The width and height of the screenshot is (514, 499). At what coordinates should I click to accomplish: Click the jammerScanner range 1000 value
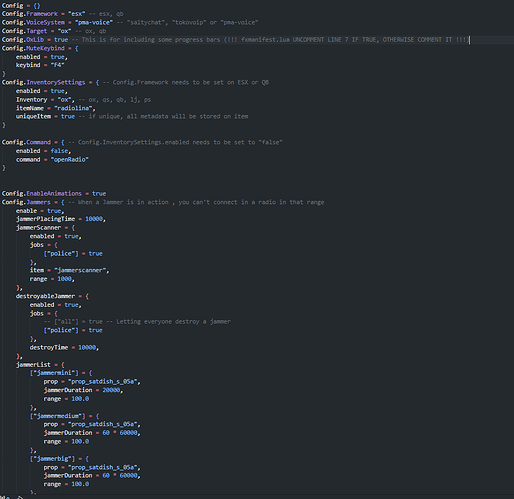pos(64,279)
